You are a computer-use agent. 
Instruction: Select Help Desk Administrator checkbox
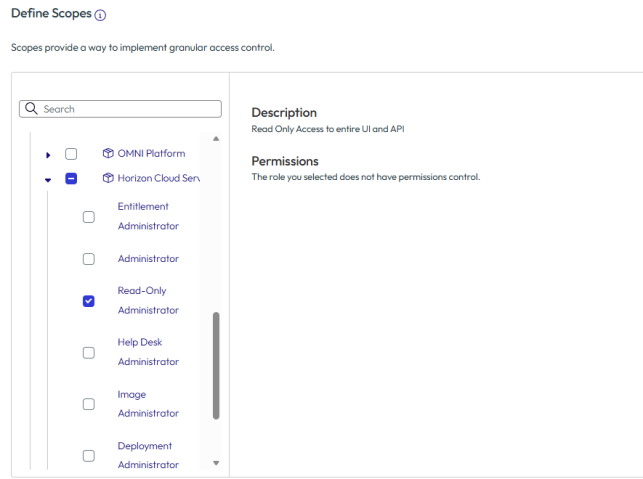point(89,353)
